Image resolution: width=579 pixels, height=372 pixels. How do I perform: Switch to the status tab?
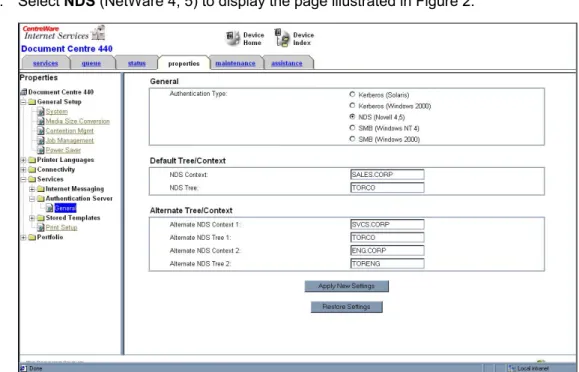coord(137,63)
